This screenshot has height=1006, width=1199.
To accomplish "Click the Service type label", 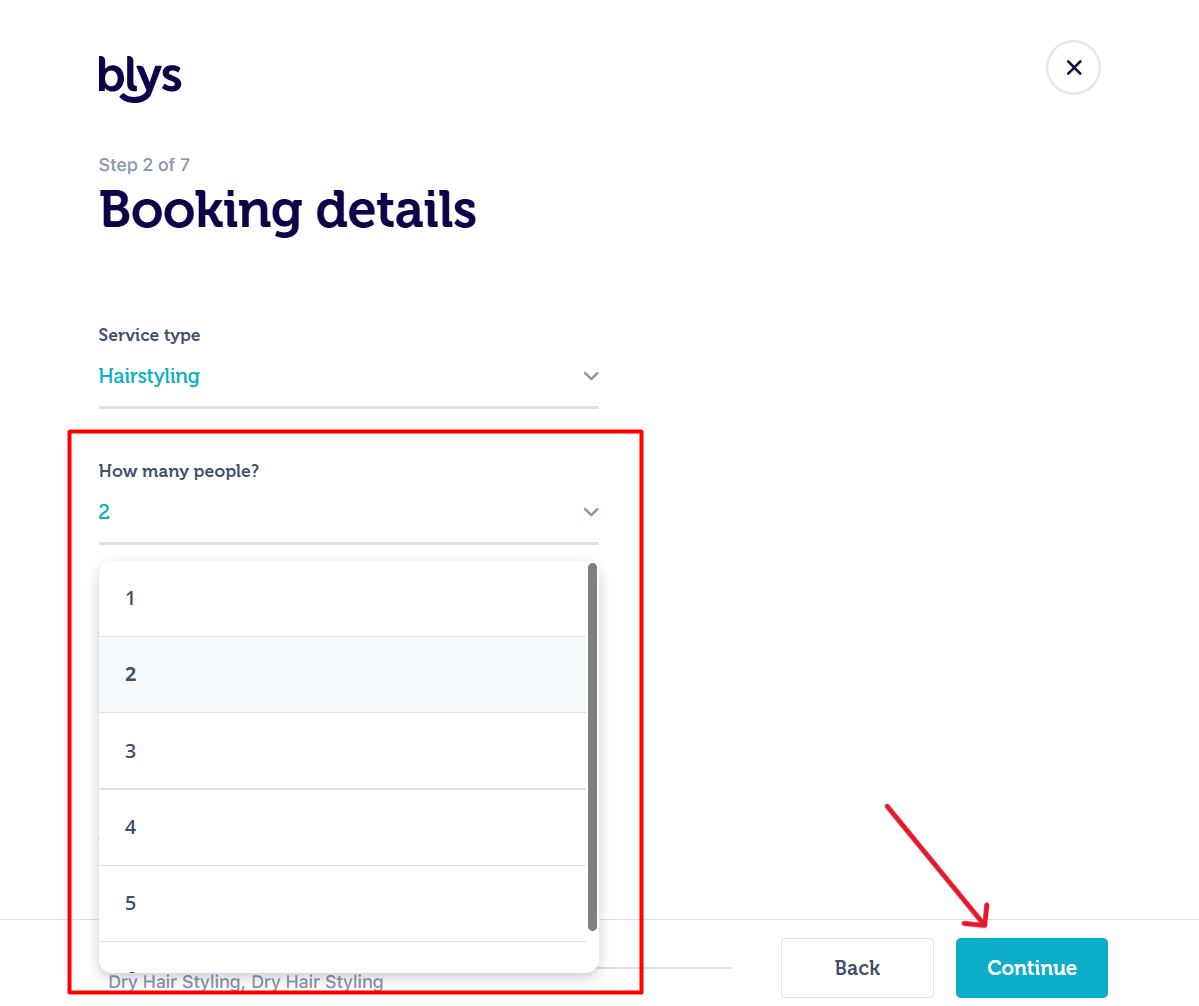I will point(149,335).
